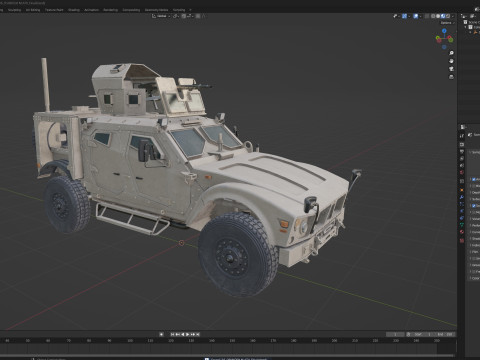Open the object visibility filter icon
The width and height of the screenshot is (480, 360).
click(395, 16)
